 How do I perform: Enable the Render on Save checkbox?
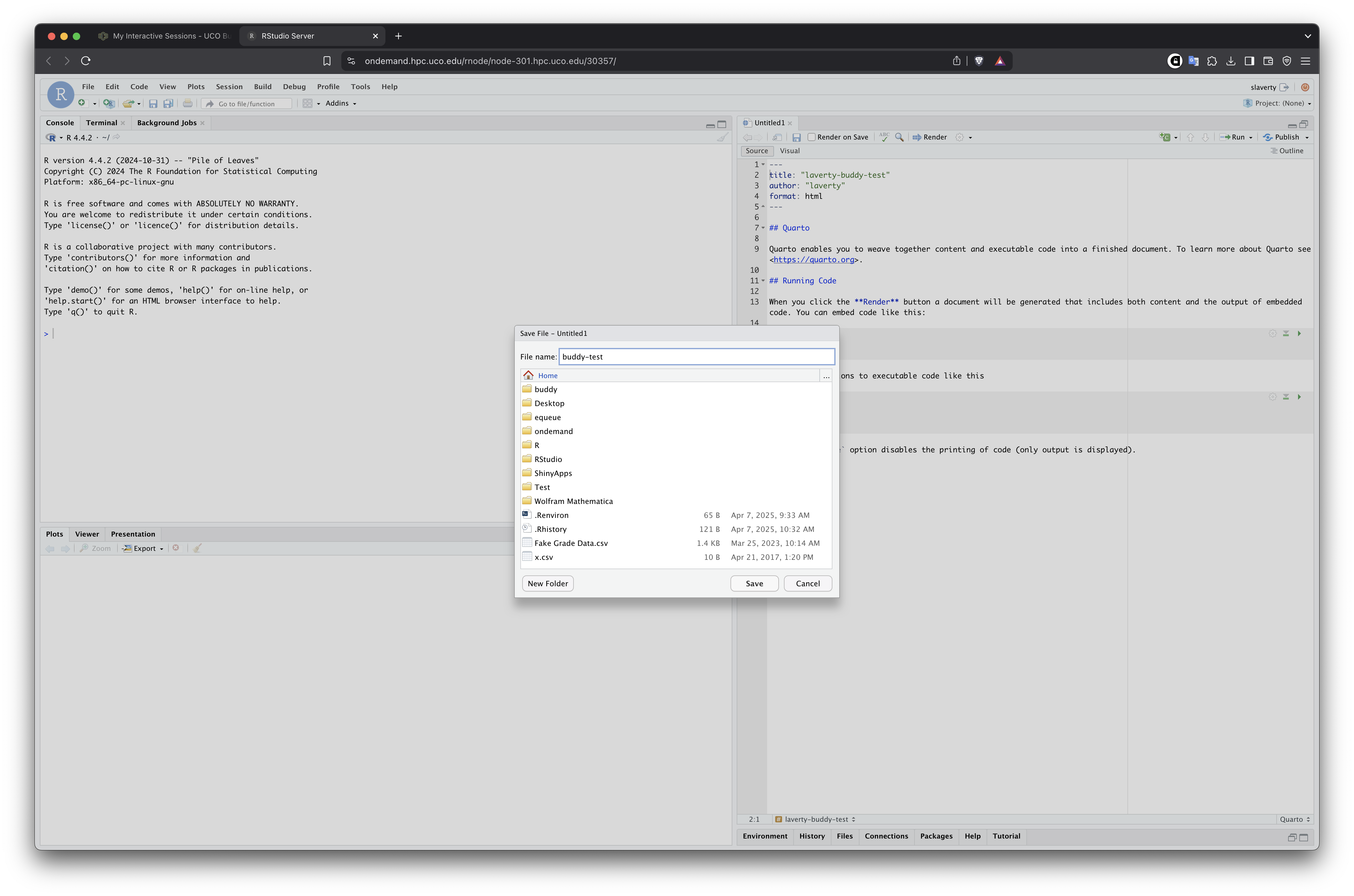click(x=811, y=137)
